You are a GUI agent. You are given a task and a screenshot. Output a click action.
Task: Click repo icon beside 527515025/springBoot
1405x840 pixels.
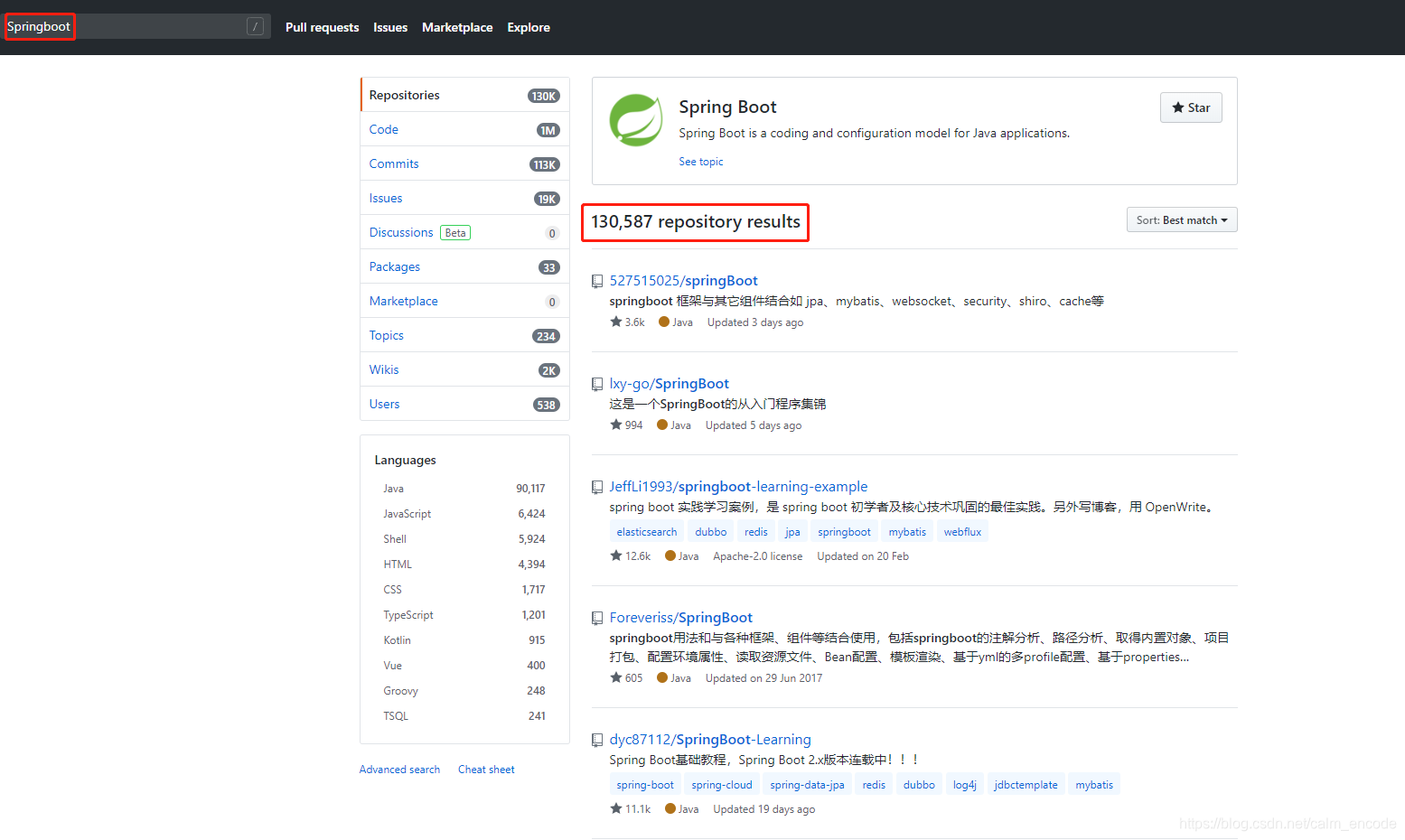597,282
